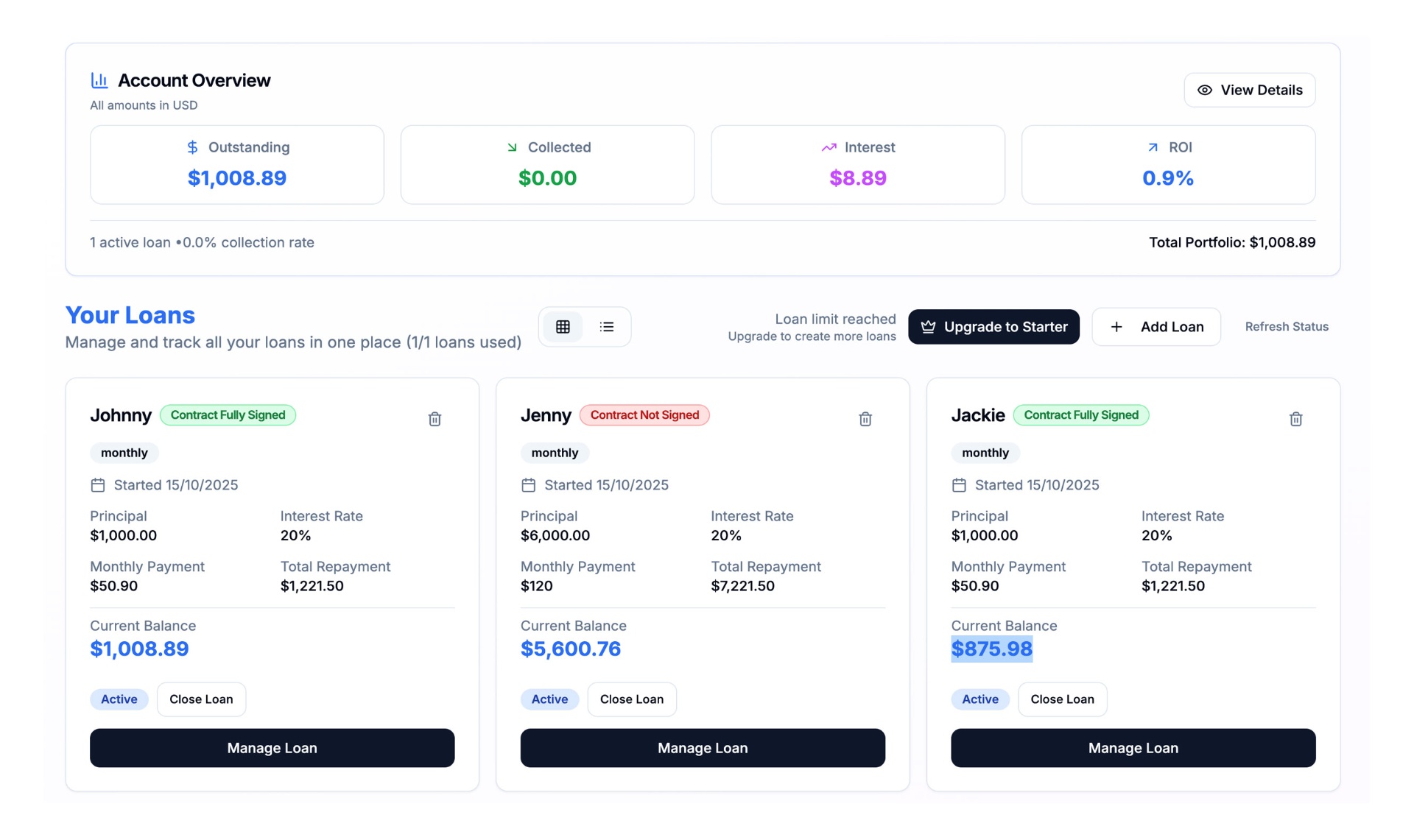This screenshot has height=840, width=1414.
Task: Click the Contract Not Signed badge for Jenny
Action: [x=644, y=414]
